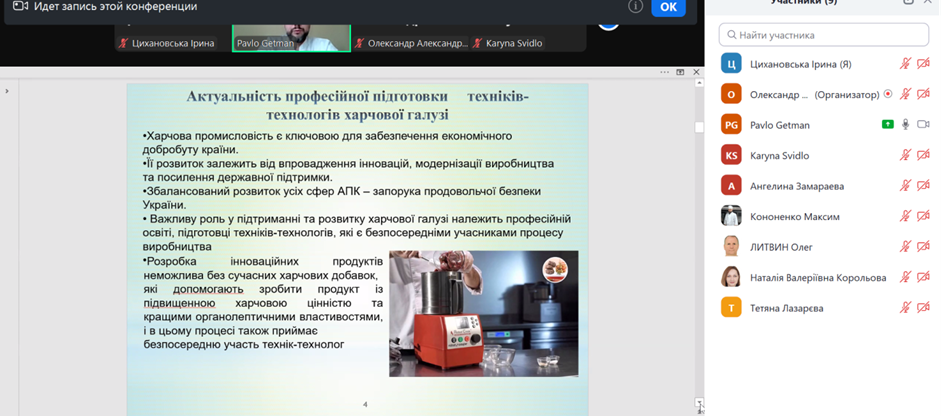944x416 pixels.
Task: Expand the slide thumbnail pane chevron
Action: click(x=7, y=91)
